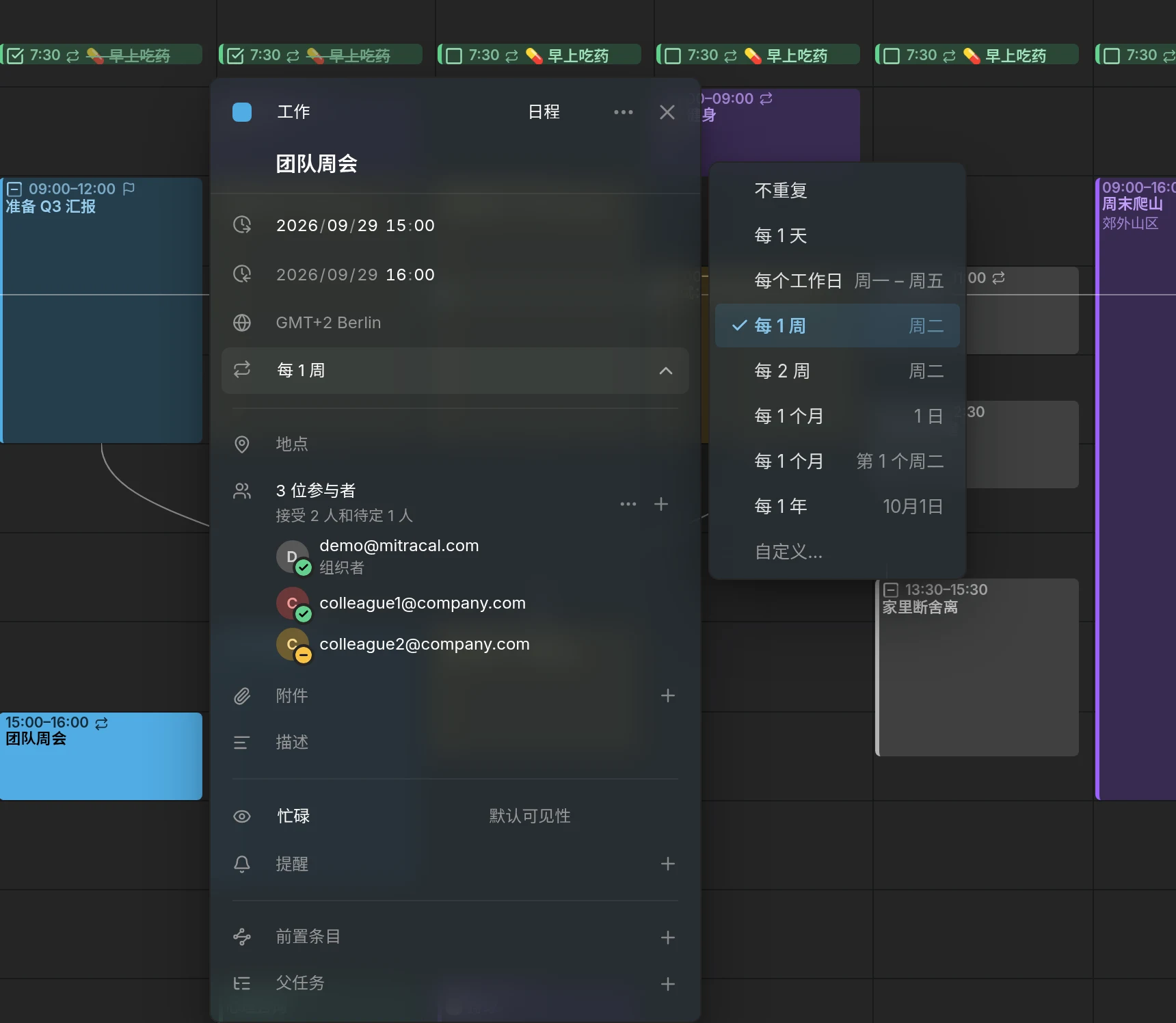This screenshot has width=1176, height=1023.
Task: Collapse the 每 1 周 repeat dropdown chevron
Action: (666, 371)
